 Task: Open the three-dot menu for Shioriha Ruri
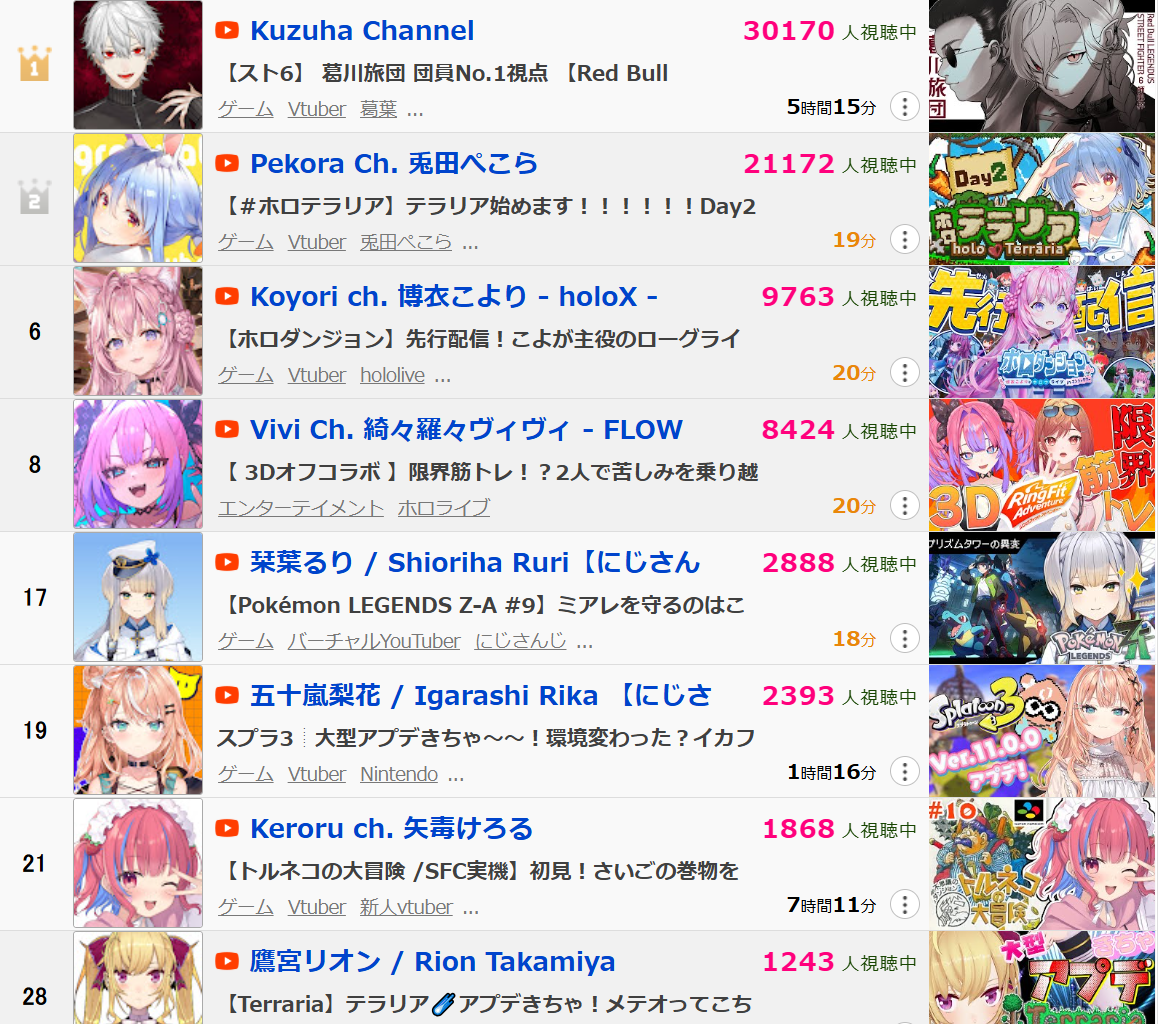click(x=904, y=638)
